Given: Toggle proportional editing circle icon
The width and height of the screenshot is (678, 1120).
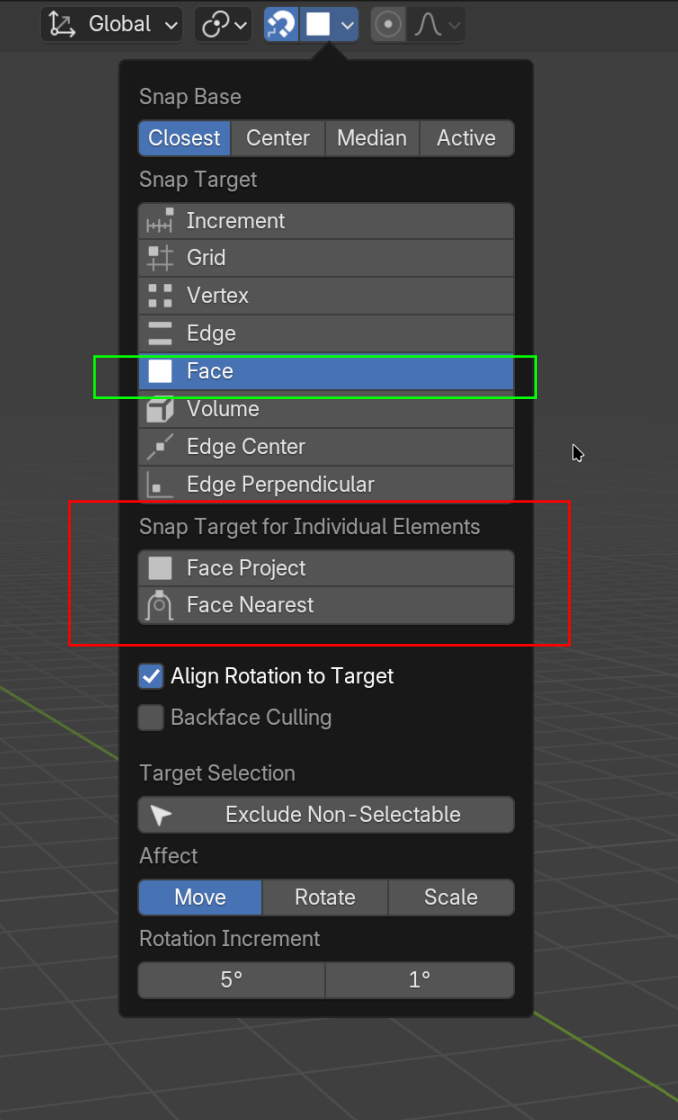Looking at the screenshot, I should coord(388,24).
